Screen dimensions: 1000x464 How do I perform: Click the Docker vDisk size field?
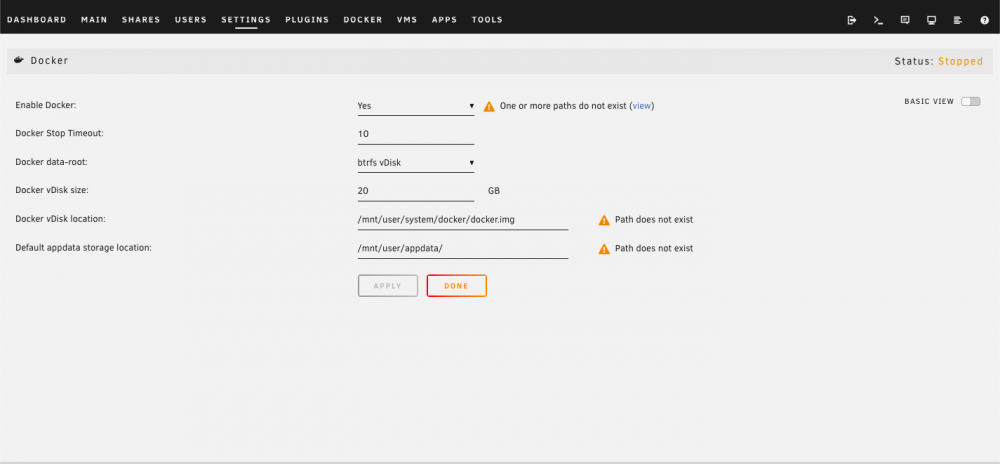416,191
